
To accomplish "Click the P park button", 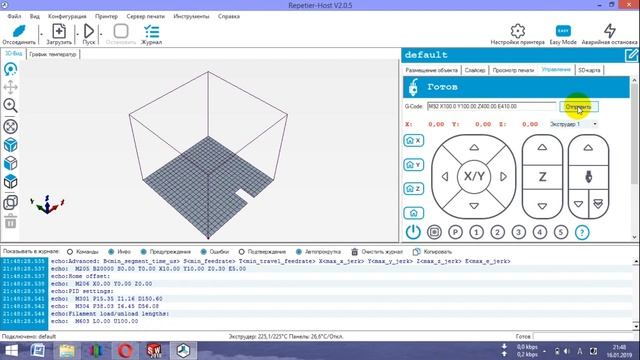I will 455,232.
